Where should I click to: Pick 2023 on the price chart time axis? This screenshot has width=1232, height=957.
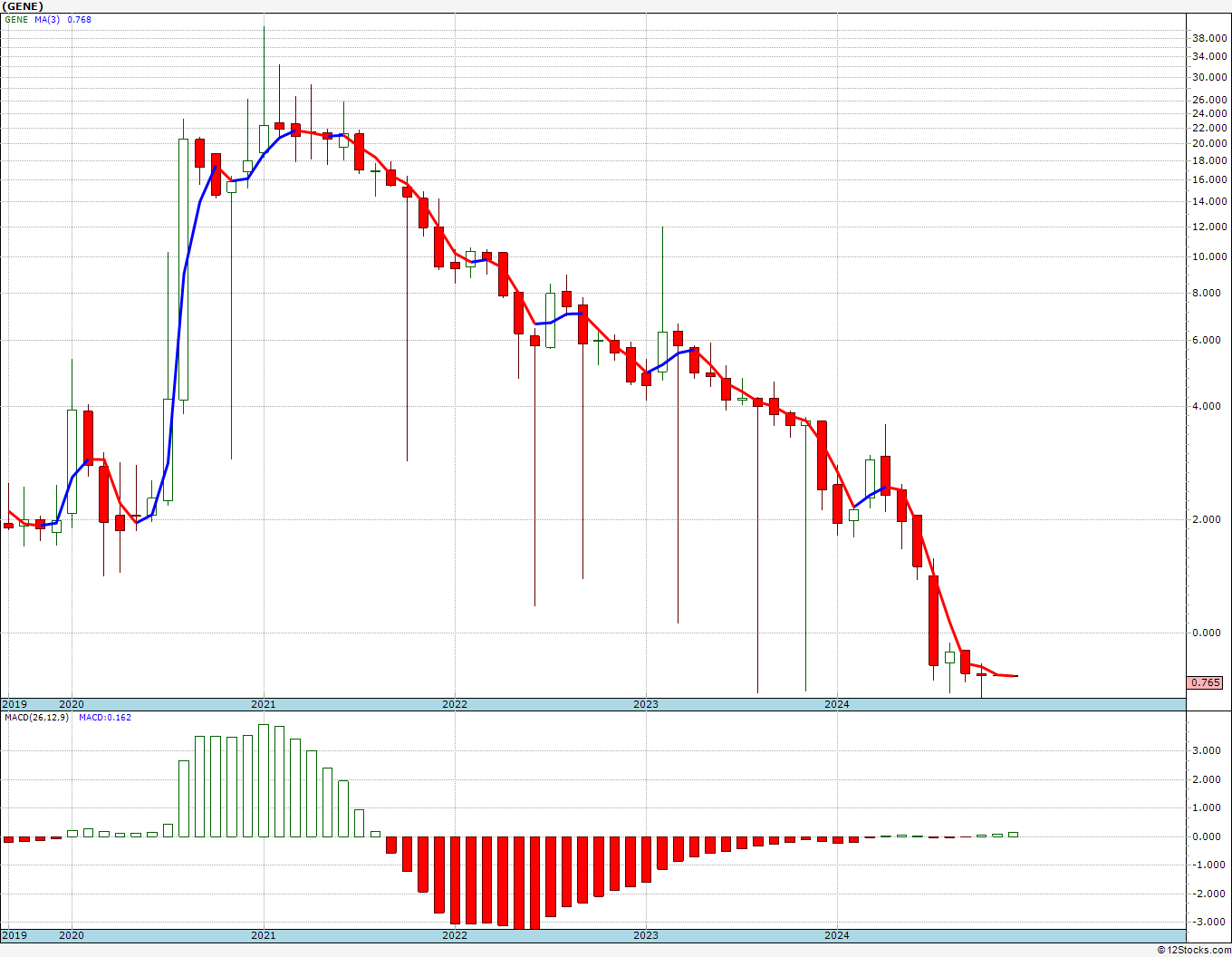pyautogui.click(x=646, y=704)
